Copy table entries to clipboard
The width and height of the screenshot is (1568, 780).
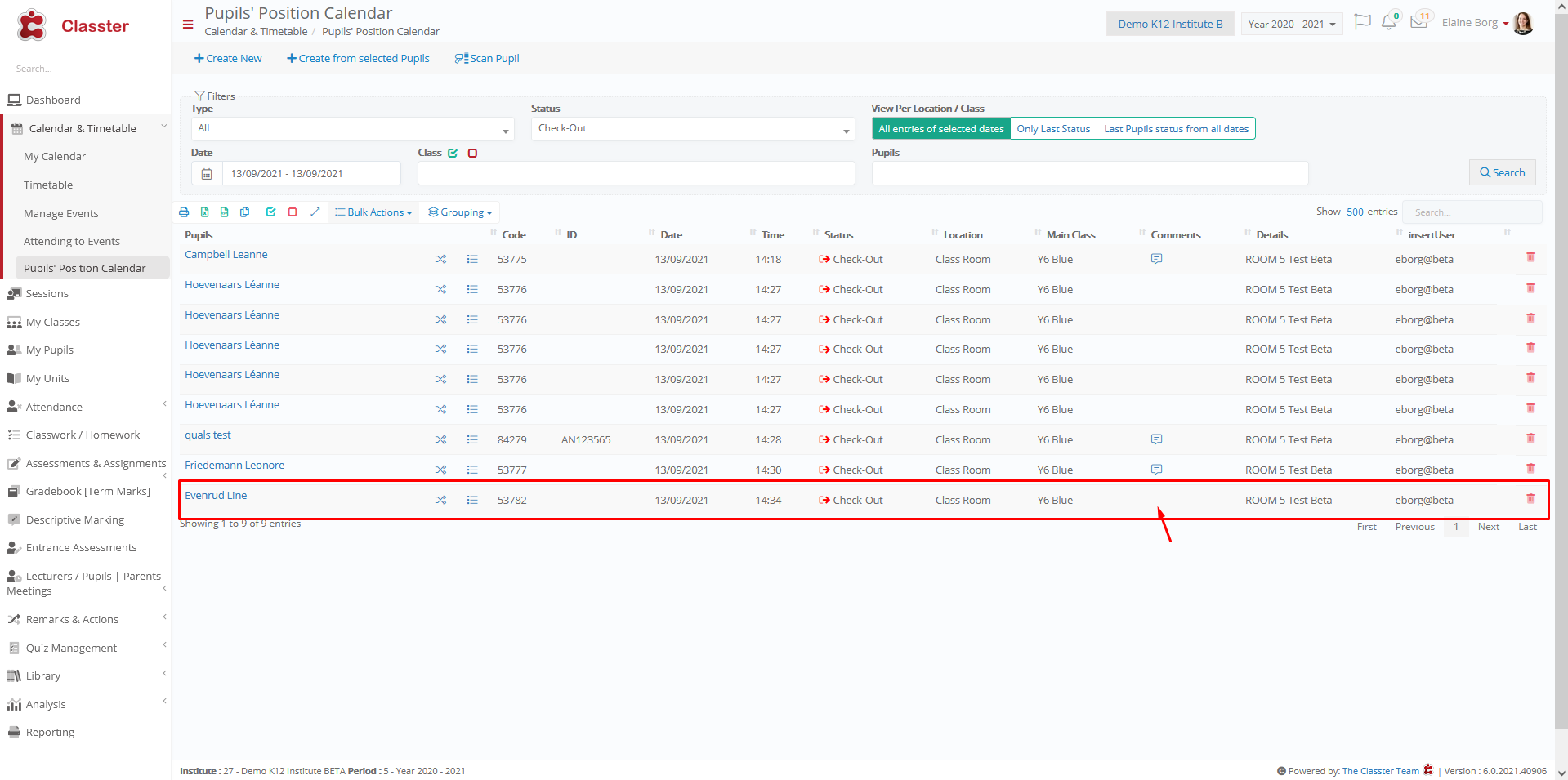click(245, 212)
